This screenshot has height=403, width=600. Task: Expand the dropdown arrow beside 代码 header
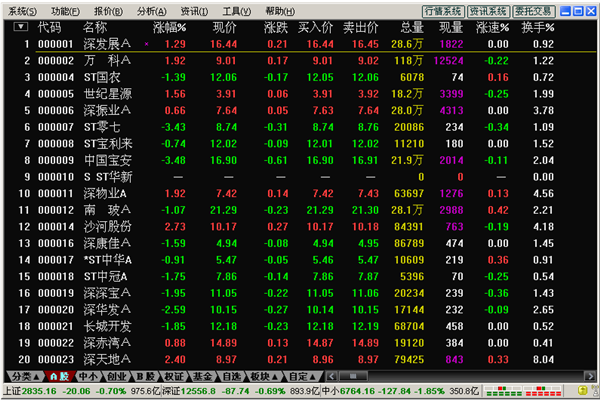click(20, 27)
